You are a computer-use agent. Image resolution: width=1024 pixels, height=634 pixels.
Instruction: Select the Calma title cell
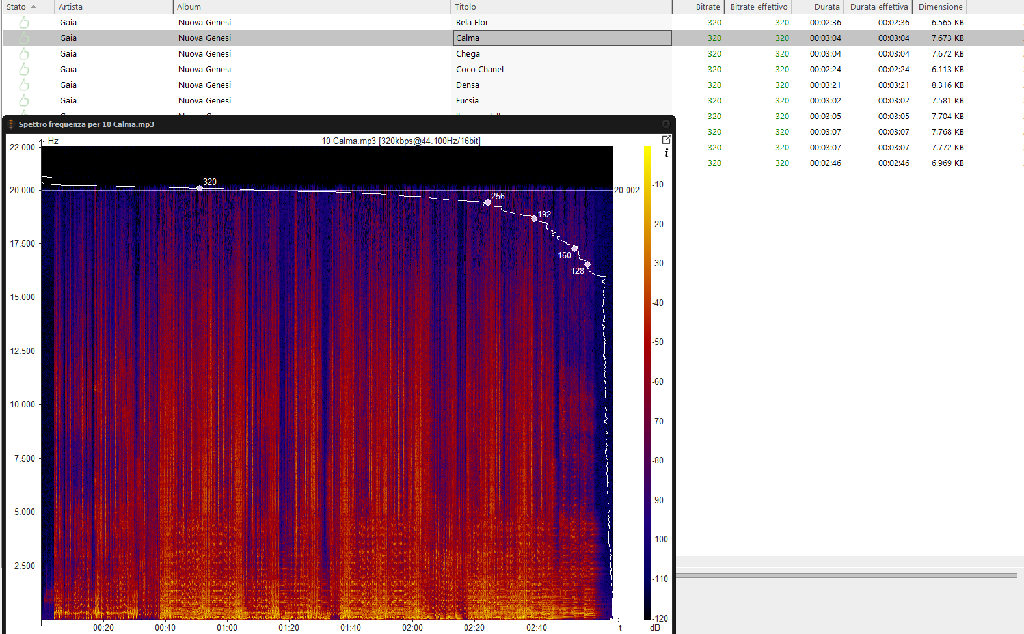click(x=562, y=38)
